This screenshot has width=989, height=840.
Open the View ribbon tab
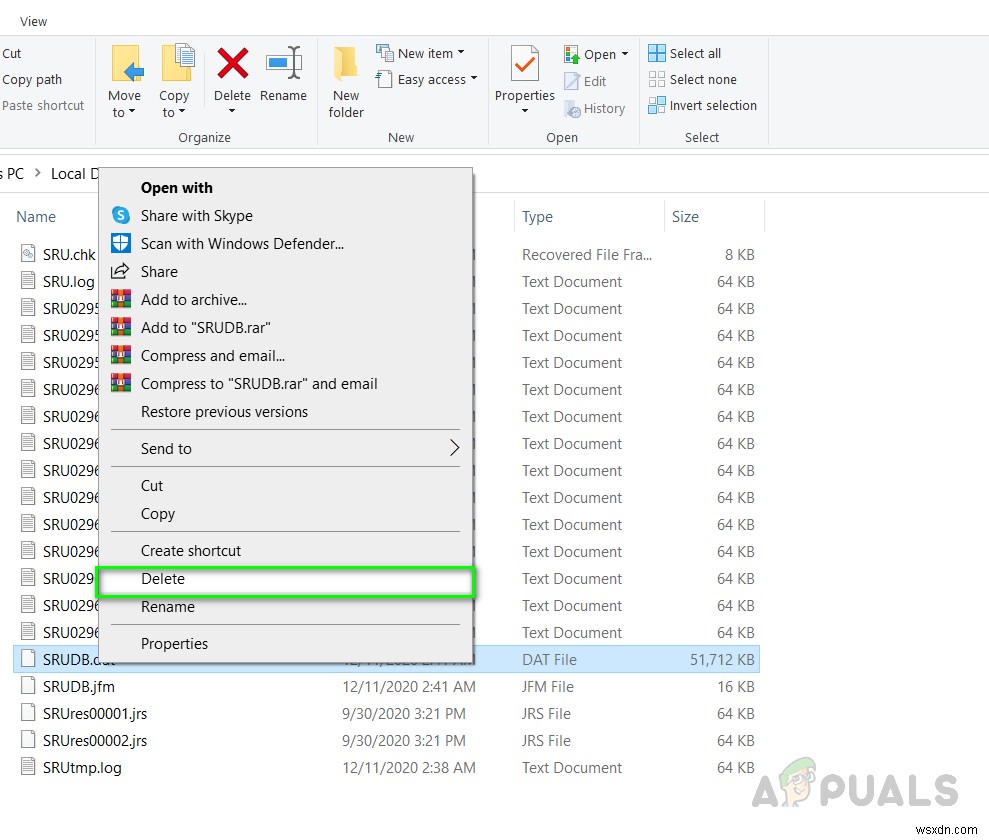33,21
